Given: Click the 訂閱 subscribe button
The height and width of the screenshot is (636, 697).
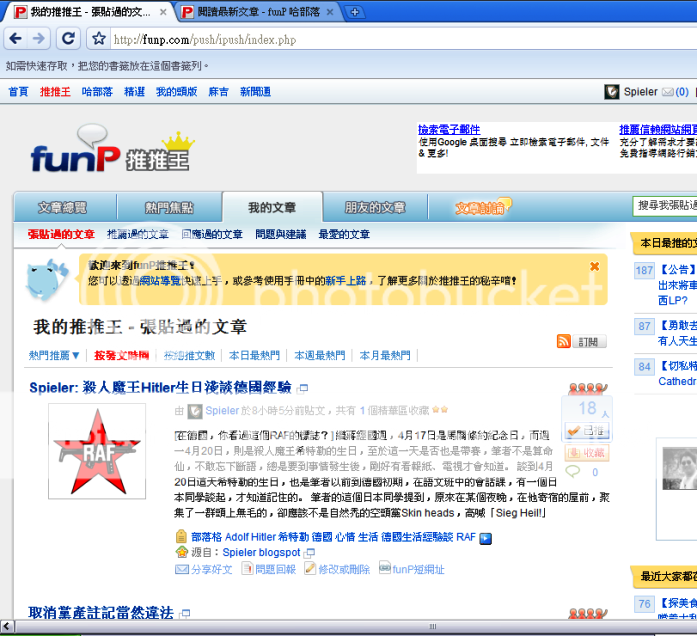Looking at the screenshot, I should pyautogui.click(x=589, y=341).
